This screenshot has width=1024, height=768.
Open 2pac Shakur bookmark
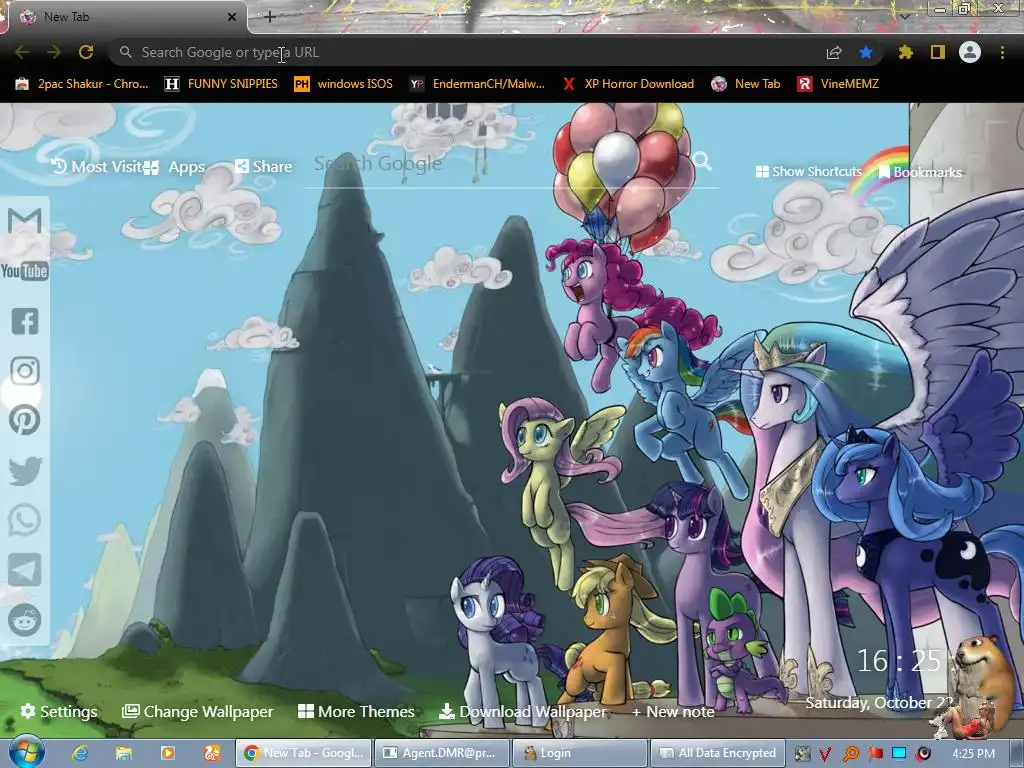(x=82, y=84)
